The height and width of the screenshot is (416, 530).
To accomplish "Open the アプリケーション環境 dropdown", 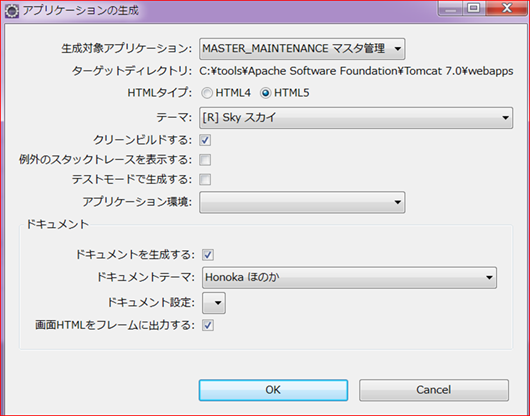I will 302,202.
